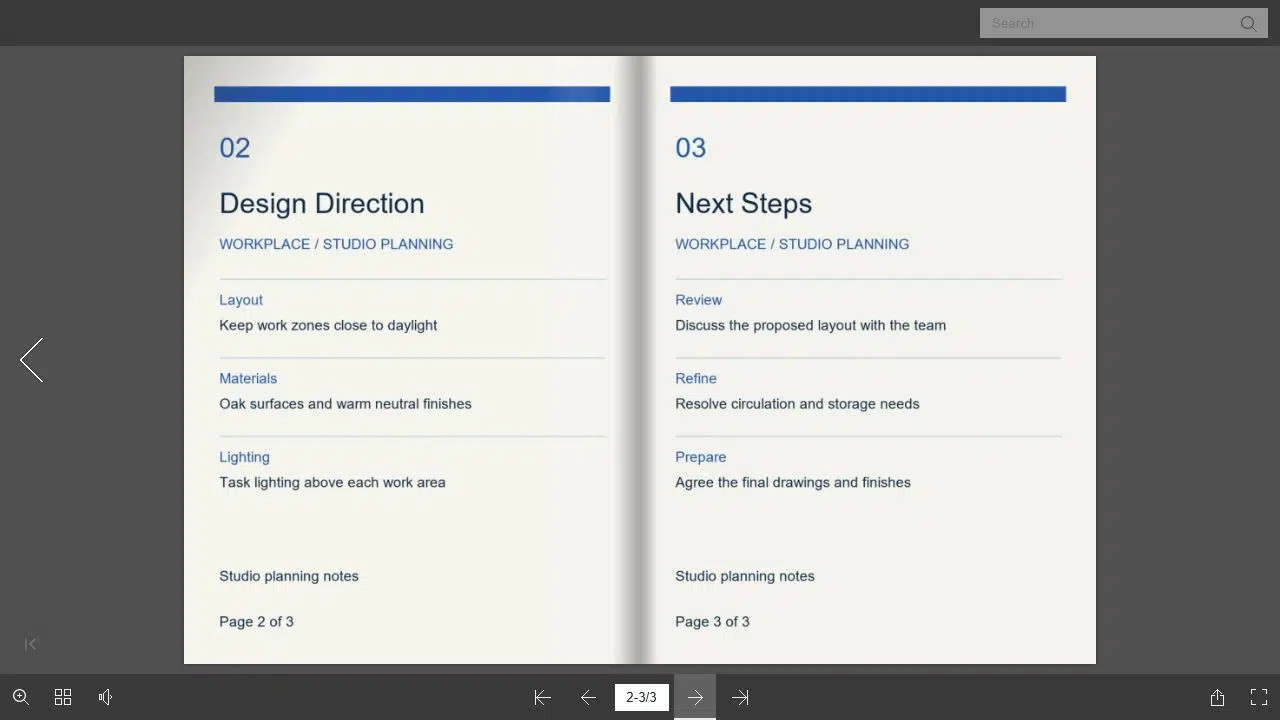Click the share icon
The width and height of the screenshot is (1280, 720).
point(1217,697)
